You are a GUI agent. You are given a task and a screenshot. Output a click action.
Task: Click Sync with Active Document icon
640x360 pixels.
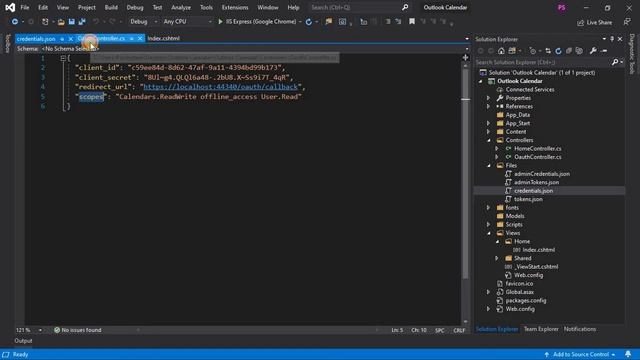click(548, 51)
